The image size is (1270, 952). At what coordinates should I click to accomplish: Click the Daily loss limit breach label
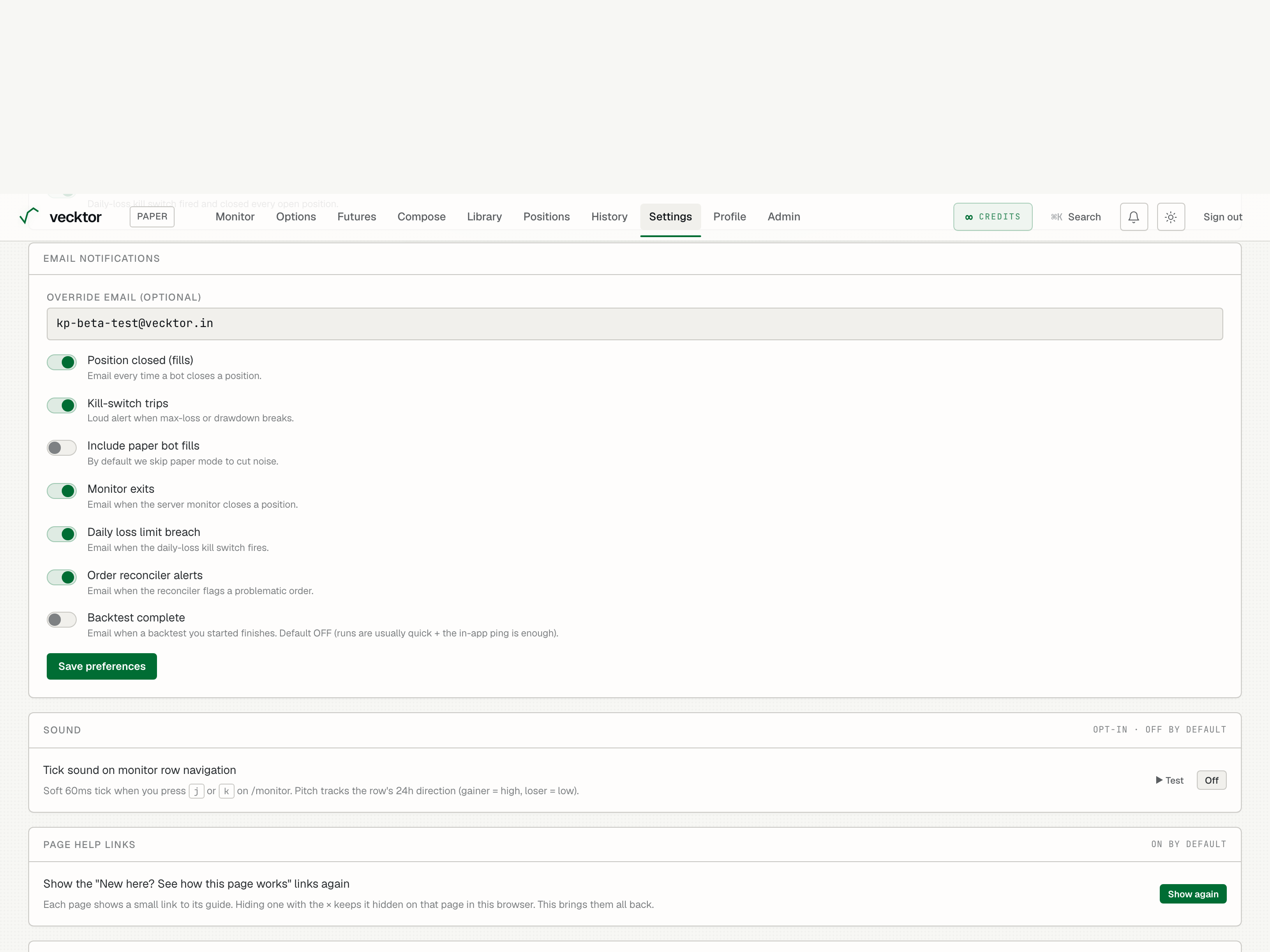click(143, 532)
